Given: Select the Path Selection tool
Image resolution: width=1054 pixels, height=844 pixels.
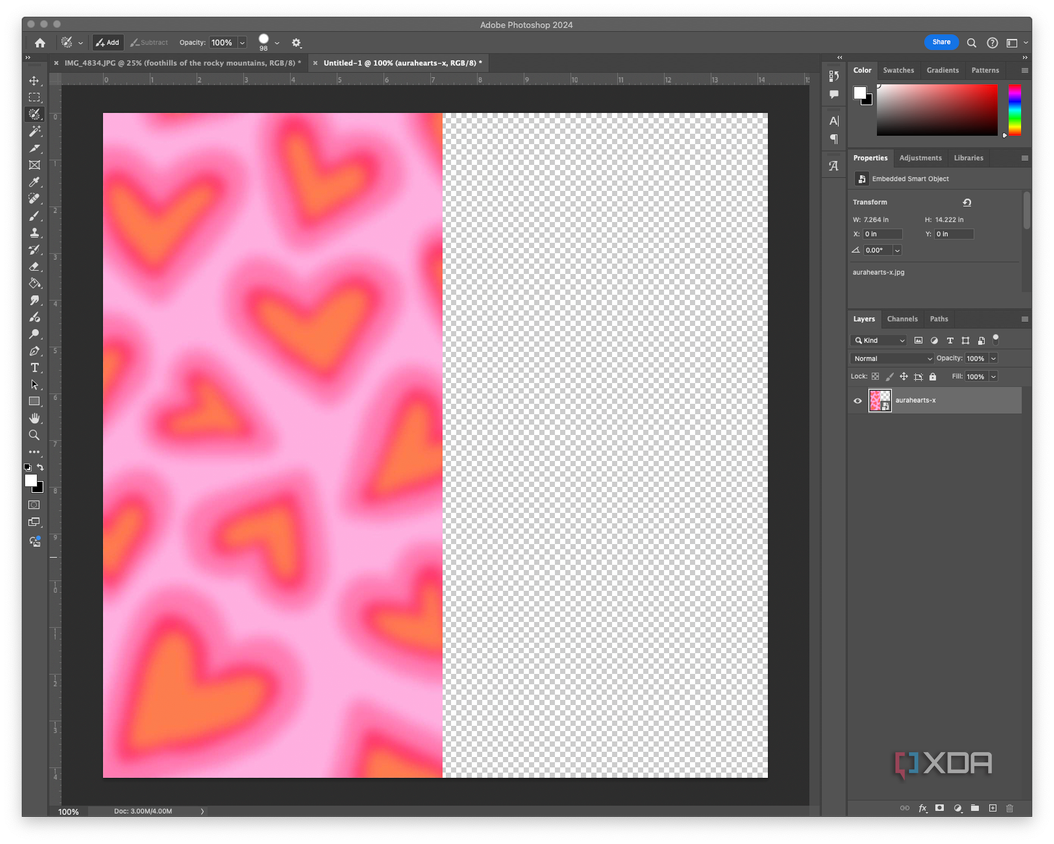Looking at the screenshot, I should (34, 385).
